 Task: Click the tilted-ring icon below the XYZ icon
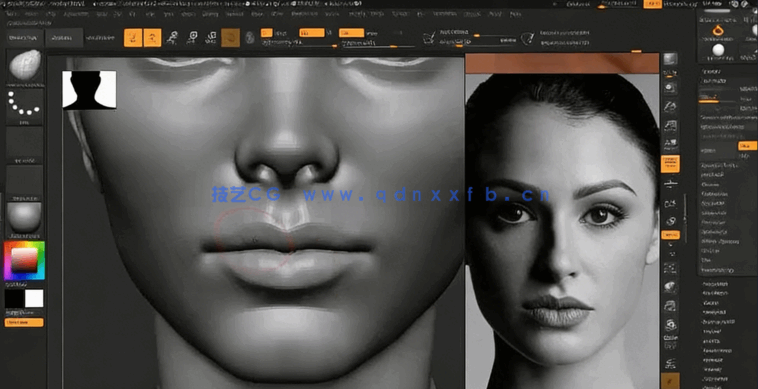(670, 221)
